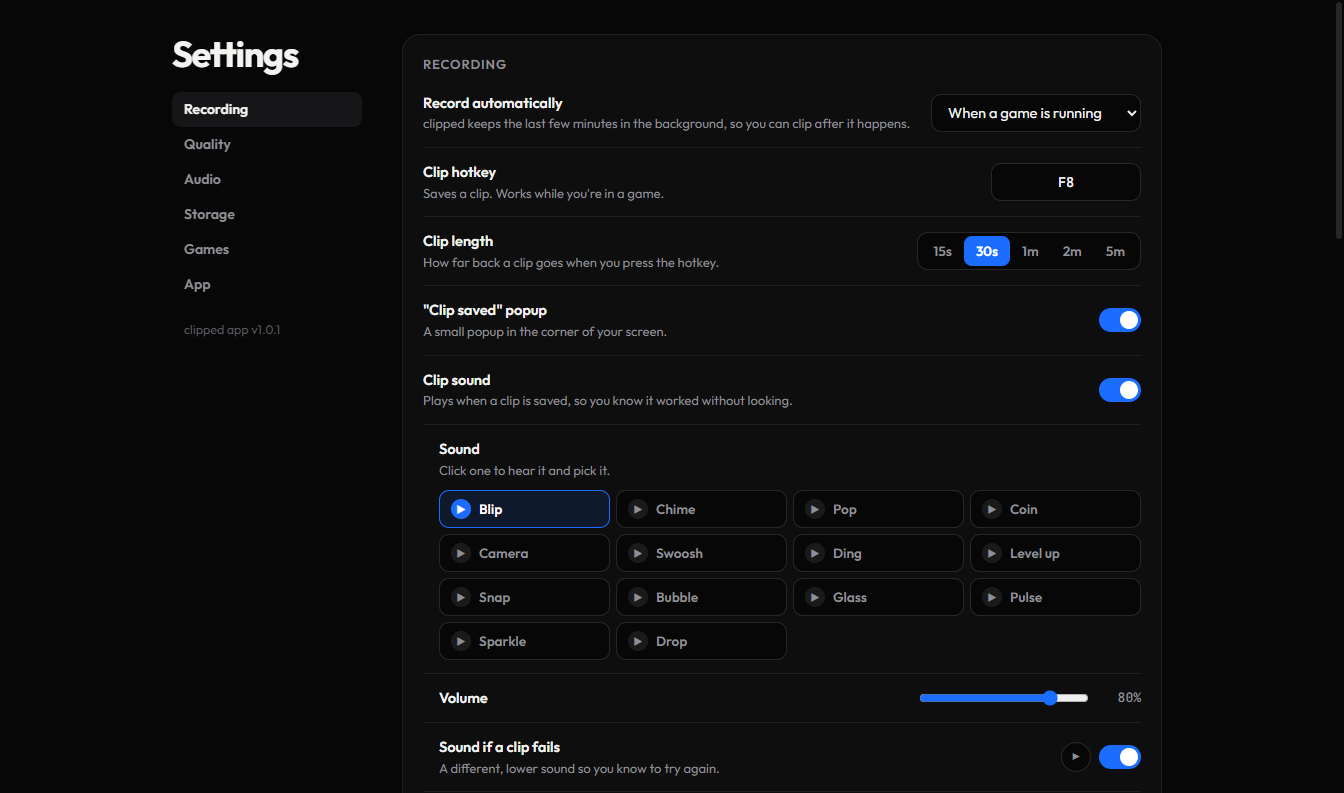Screen dimensions: 1344x793
Task: Play the Blip sound preview icon
Action: [x=461, y=509]
